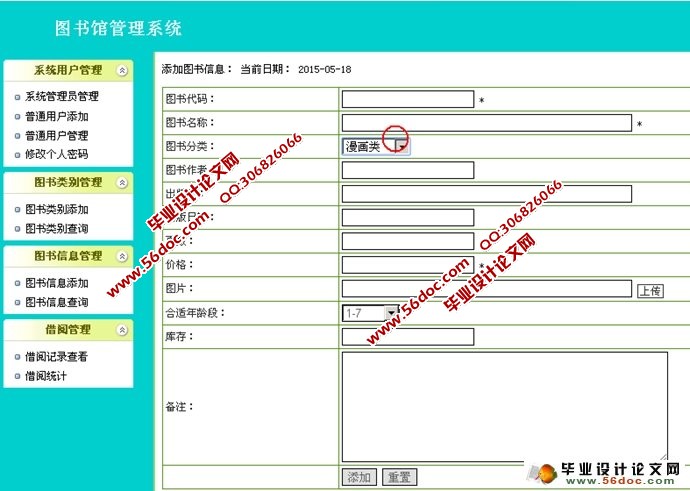Go to 普通用户管理 page
Image resolution: width=690 pixels, height=491 pixels.
tap(57, 136)
